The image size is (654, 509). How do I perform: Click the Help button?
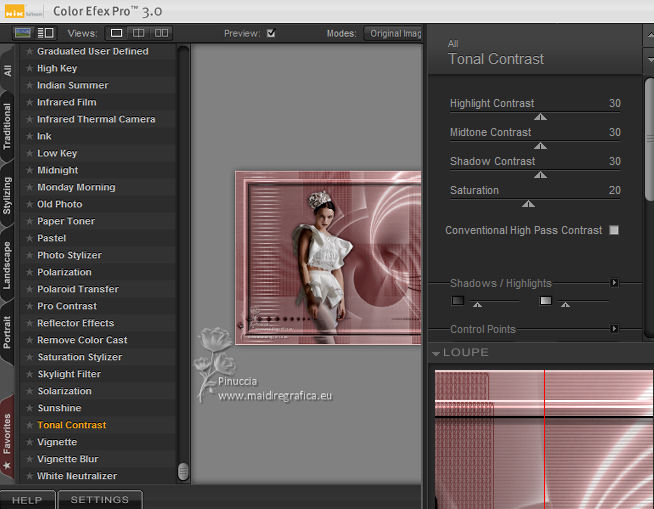point(27,500)
